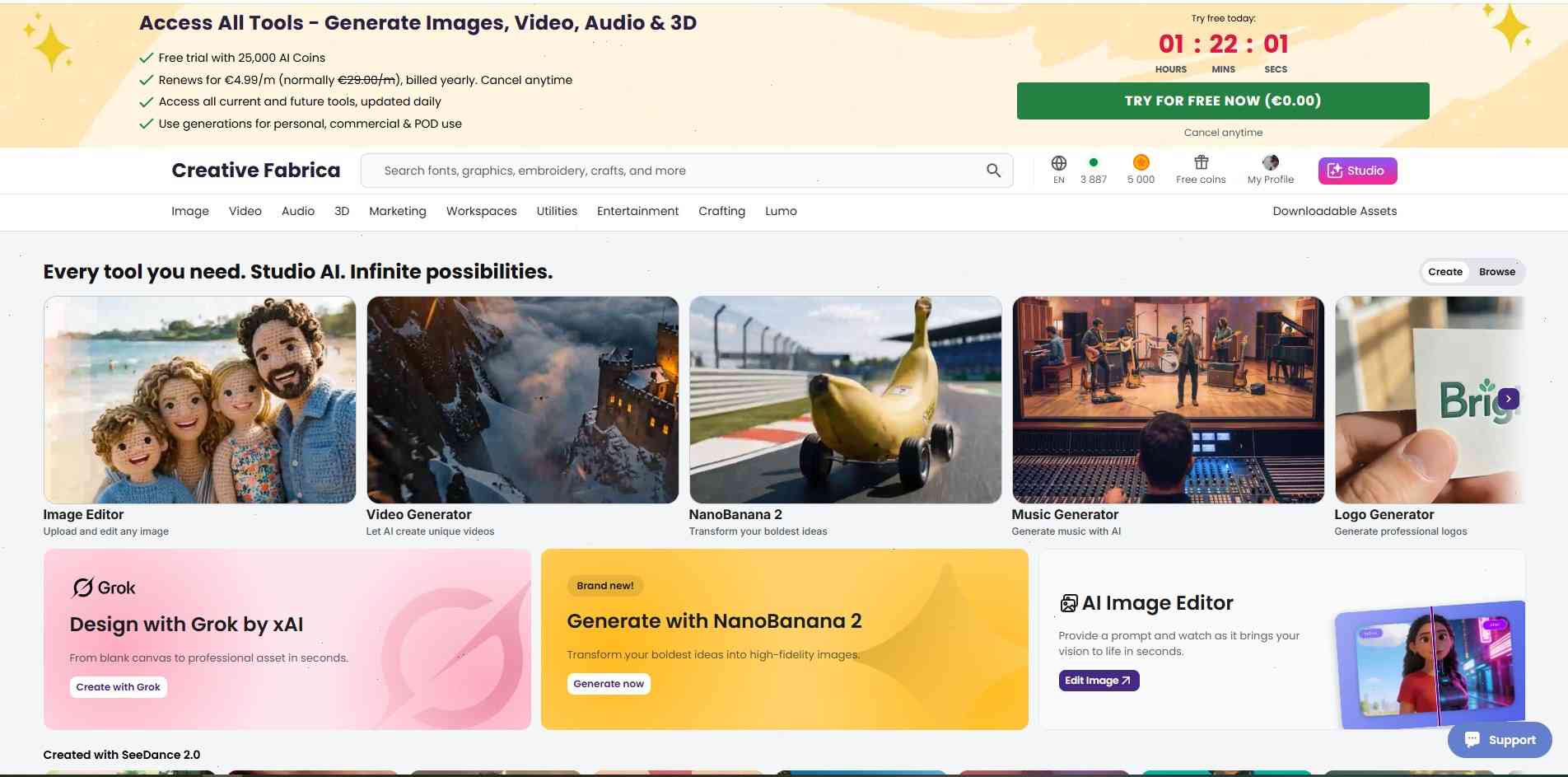Click the 'Brand new!' badge
The height and width of the screenshot is (777, 1568).
click(x=605, y=586)
